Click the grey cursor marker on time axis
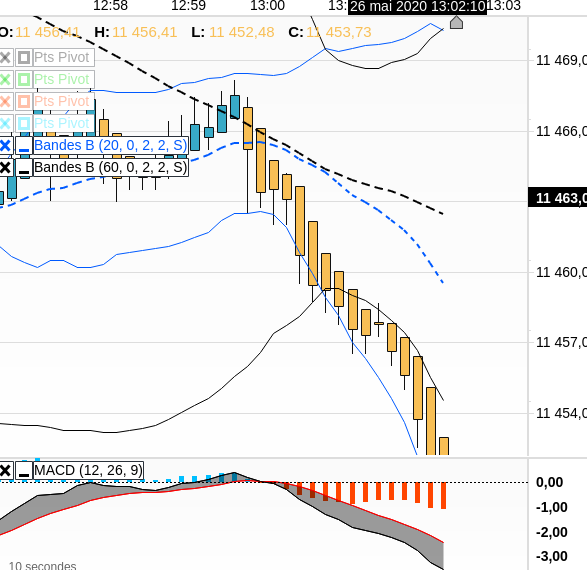This screenshot has height=570, width=587. coord(456,22)
